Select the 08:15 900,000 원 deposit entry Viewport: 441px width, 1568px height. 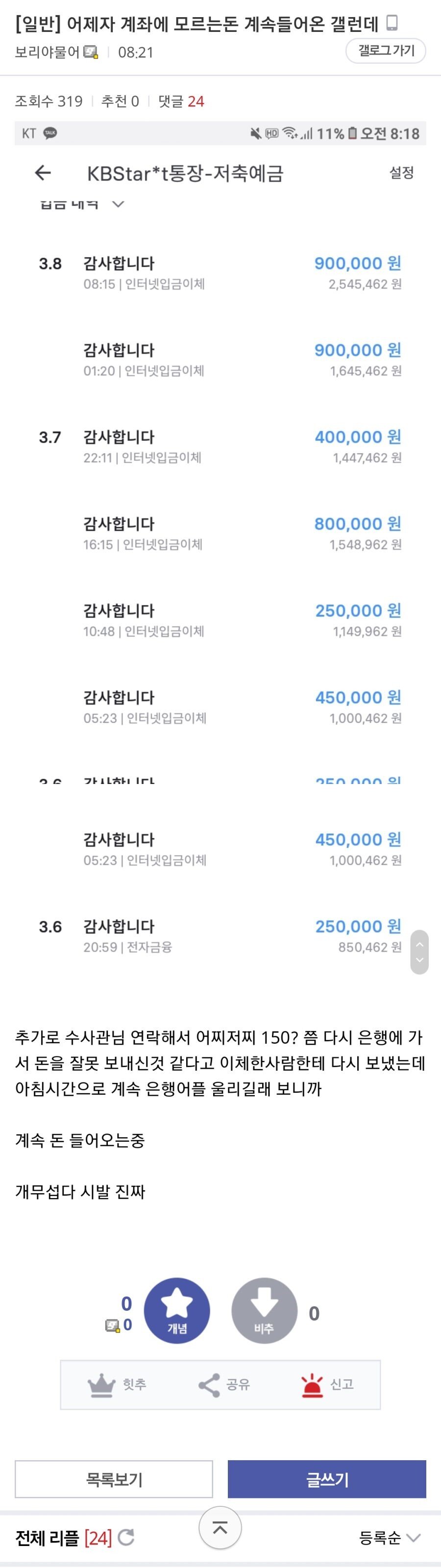(220, 273)
